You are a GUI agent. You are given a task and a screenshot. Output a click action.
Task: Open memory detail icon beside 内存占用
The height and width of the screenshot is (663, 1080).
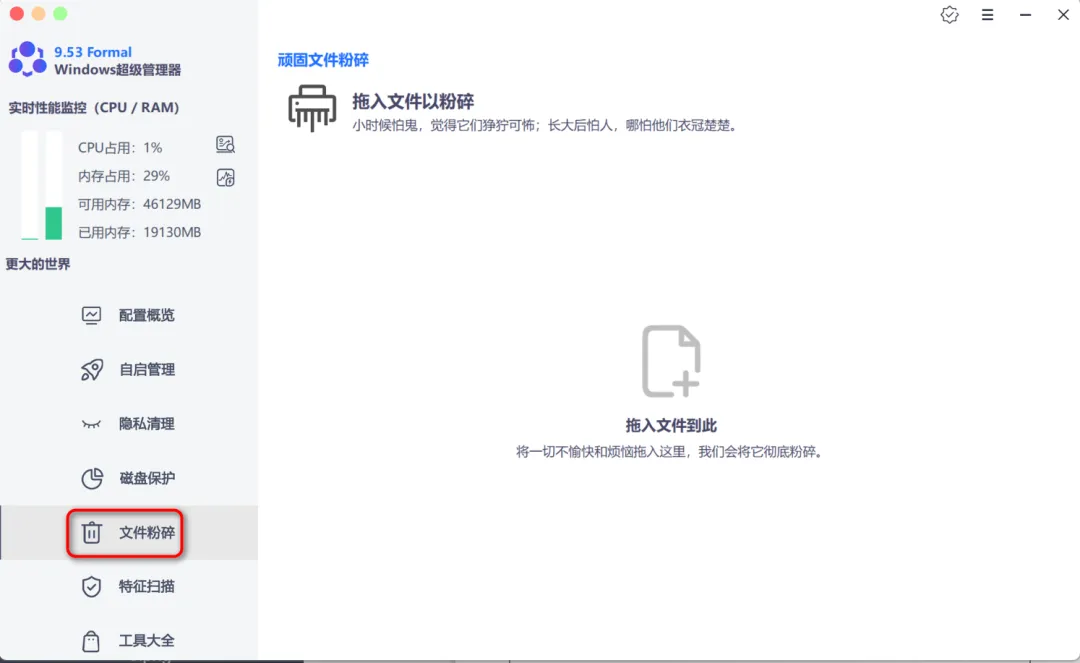[225, 178]
